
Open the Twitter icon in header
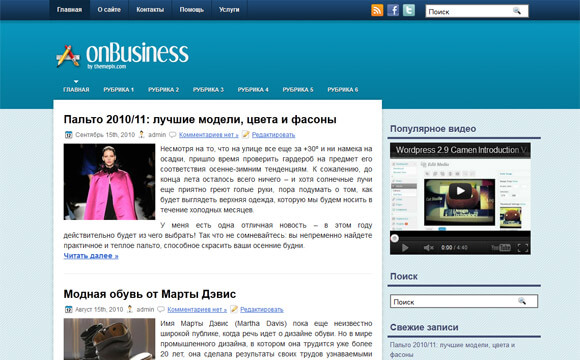click(x=409, y=10)
